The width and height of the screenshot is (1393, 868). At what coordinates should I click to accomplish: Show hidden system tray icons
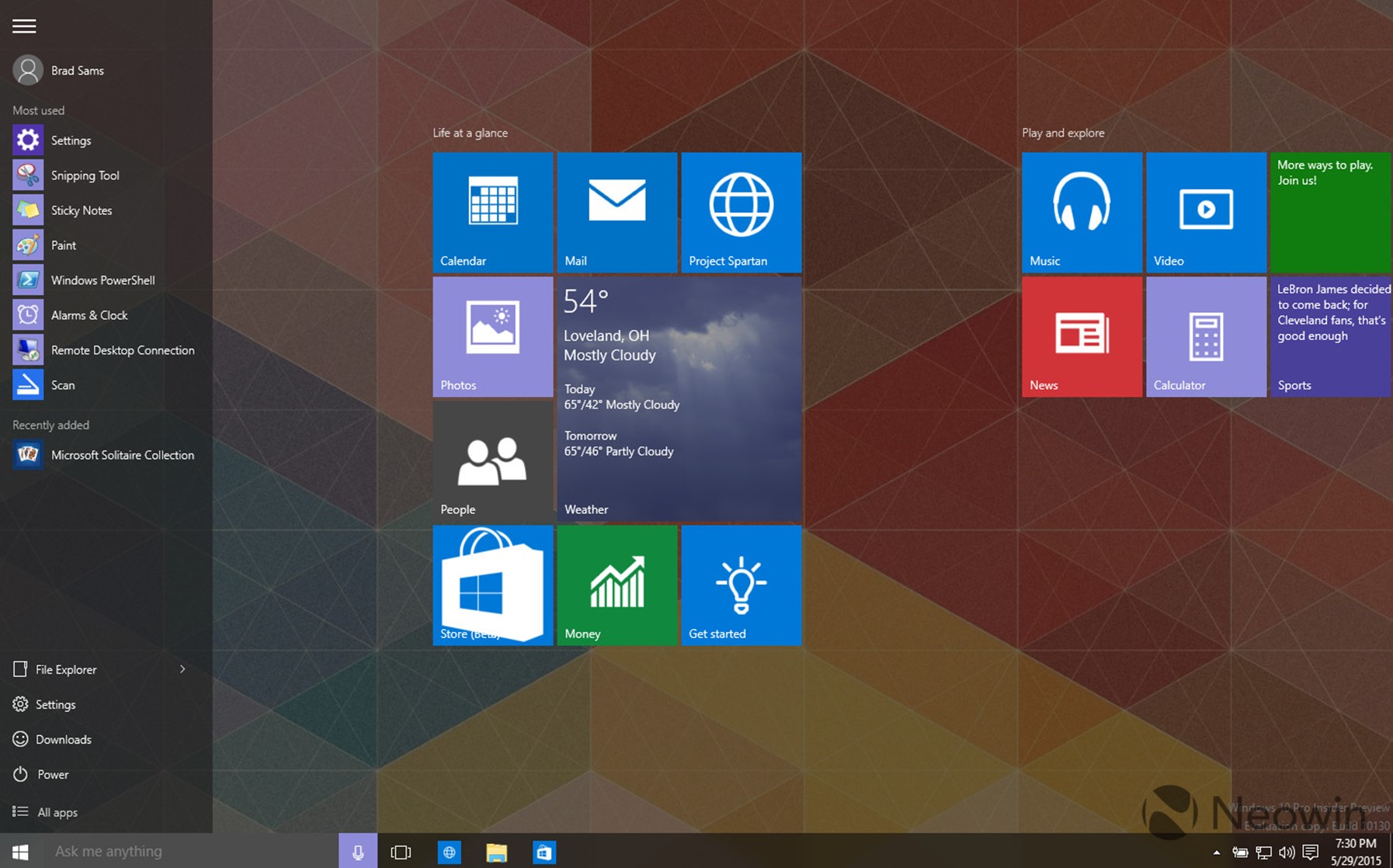click(x=1216, y=852)
